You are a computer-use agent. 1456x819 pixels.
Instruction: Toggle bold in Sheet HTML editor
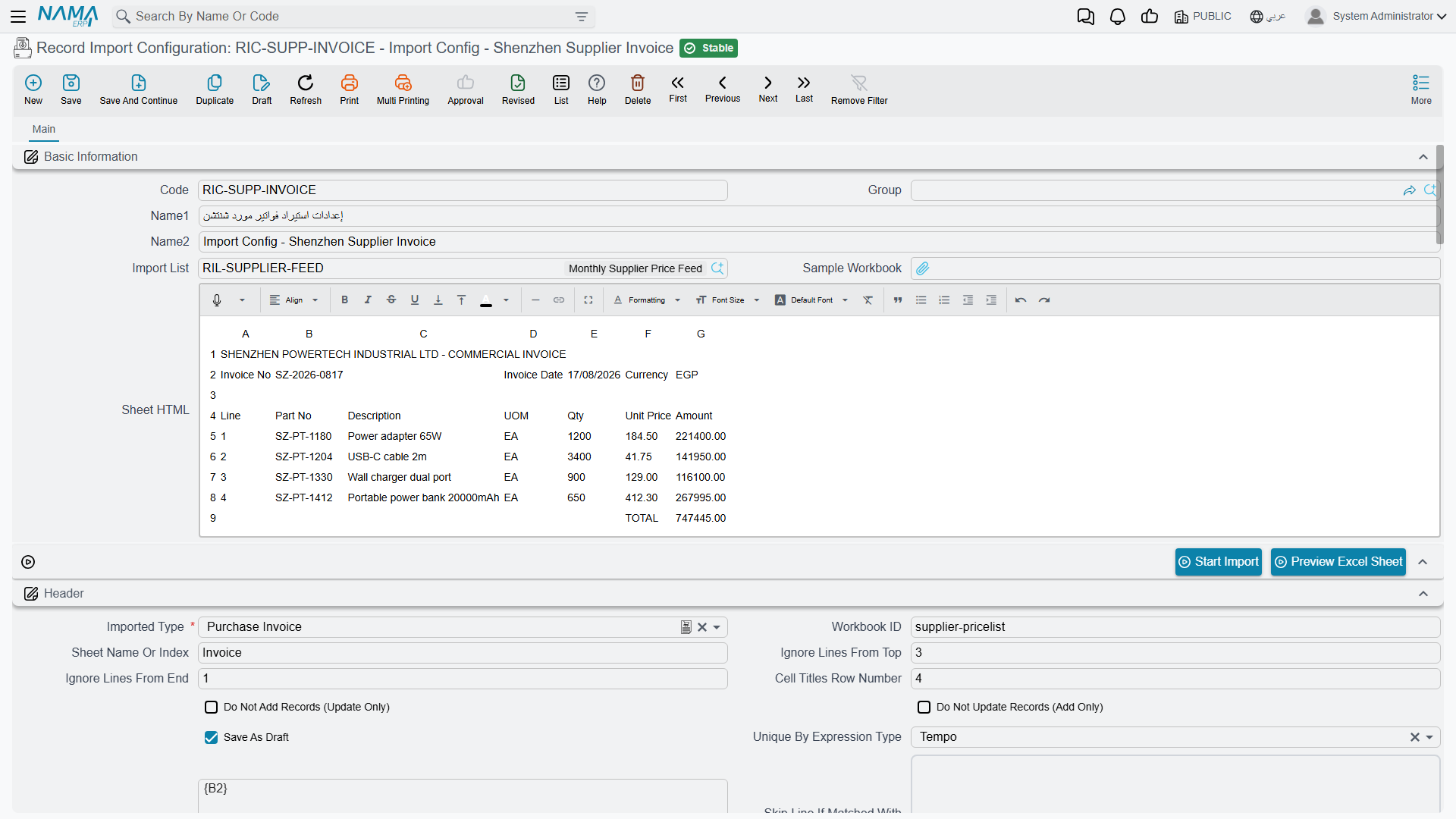tap(344, 300)
